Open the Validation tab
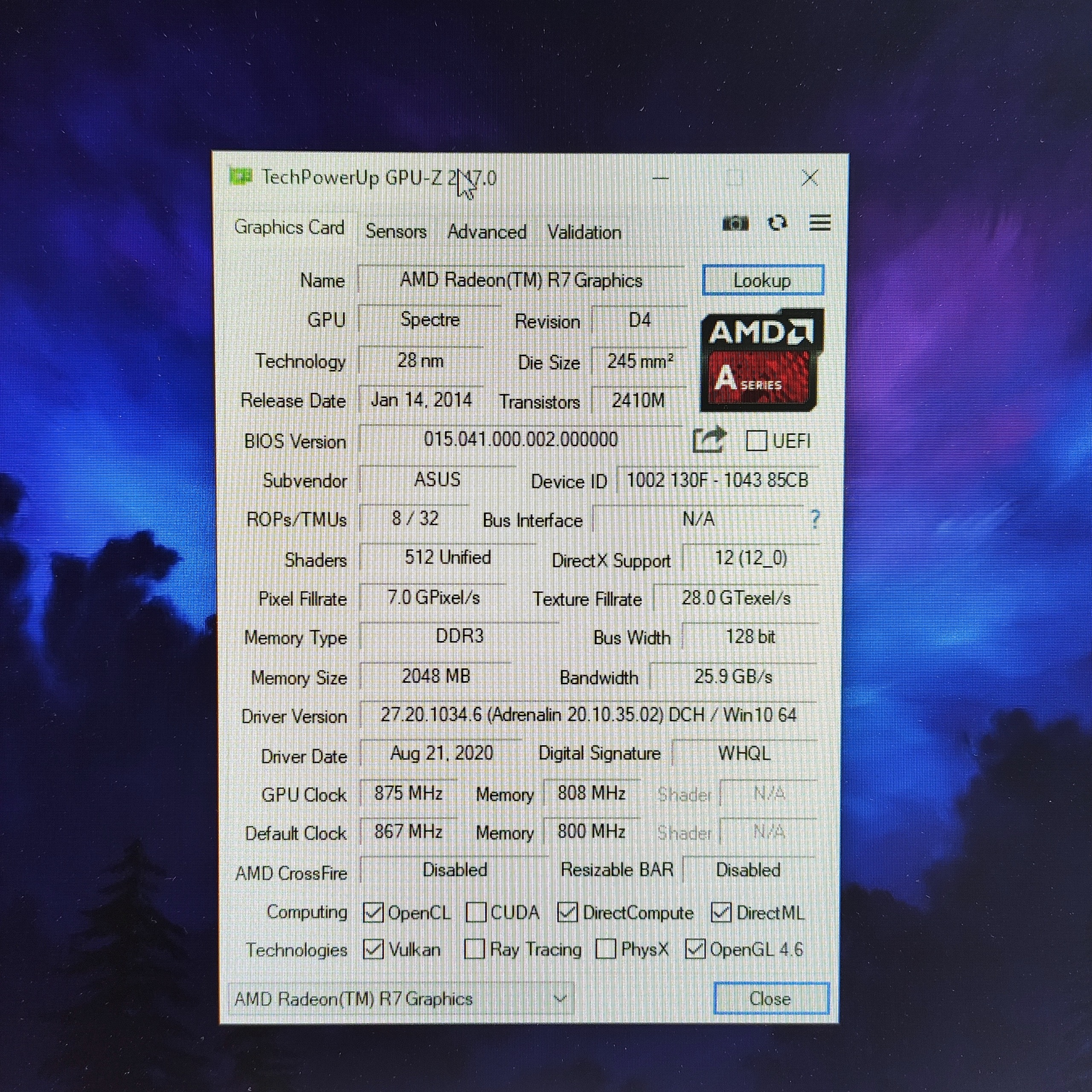This screenshot has height=1092, width=1092. [x=584, y=232]
